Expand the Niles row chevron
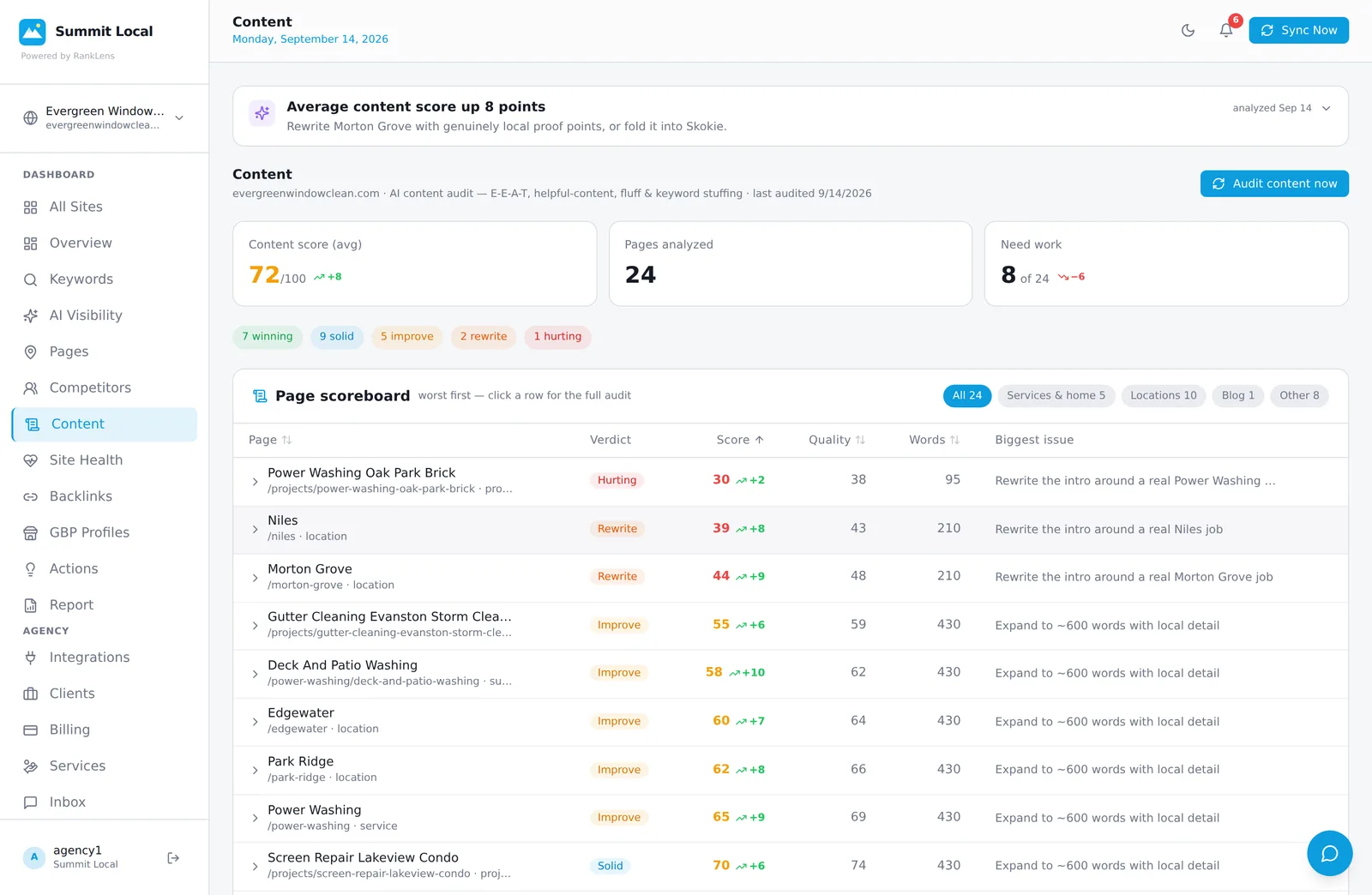The width and height of the screenshot is (1372, 895). (255, 530)
